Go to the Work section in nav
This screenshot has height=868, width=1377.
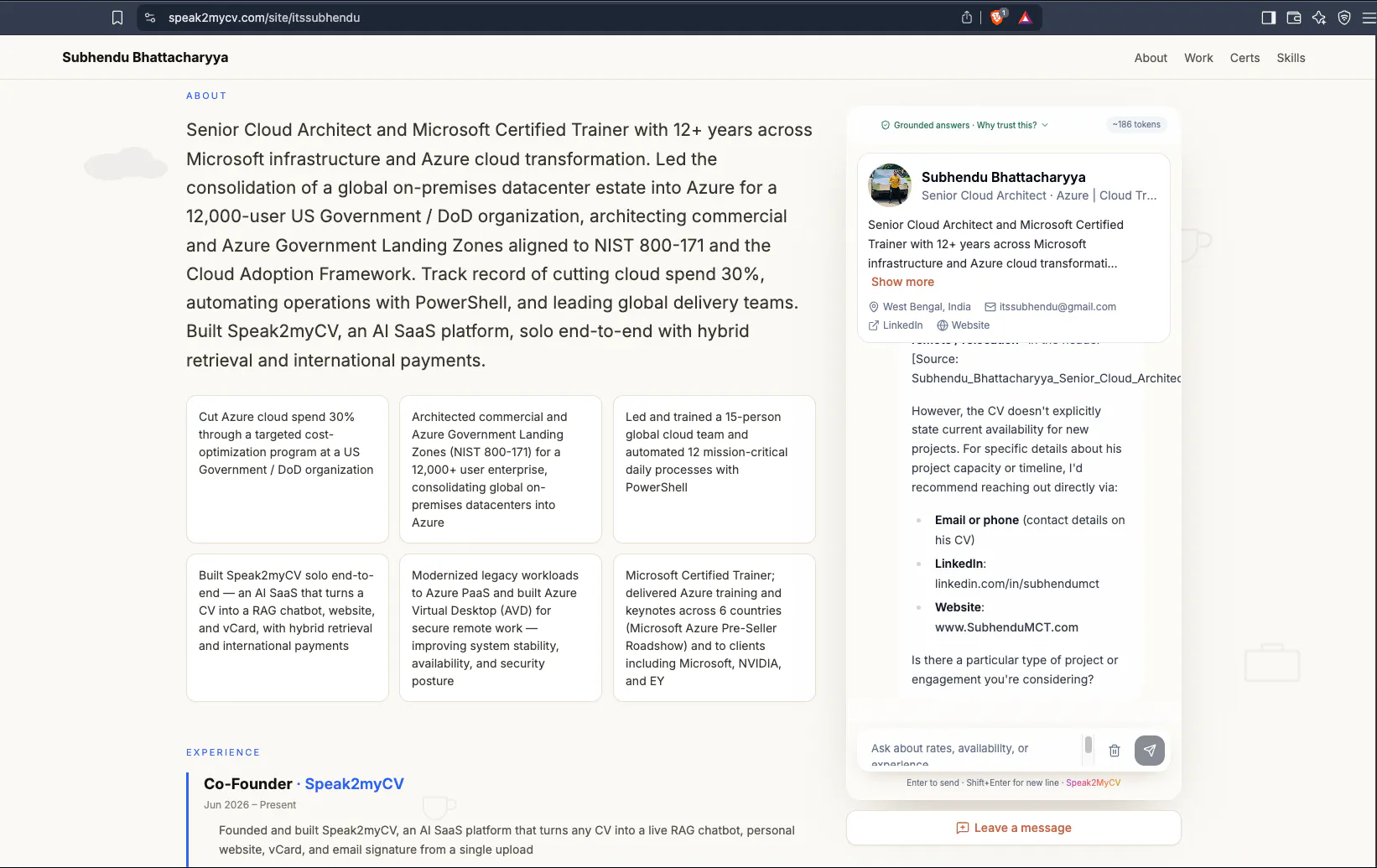click(x=1198, y=58)
